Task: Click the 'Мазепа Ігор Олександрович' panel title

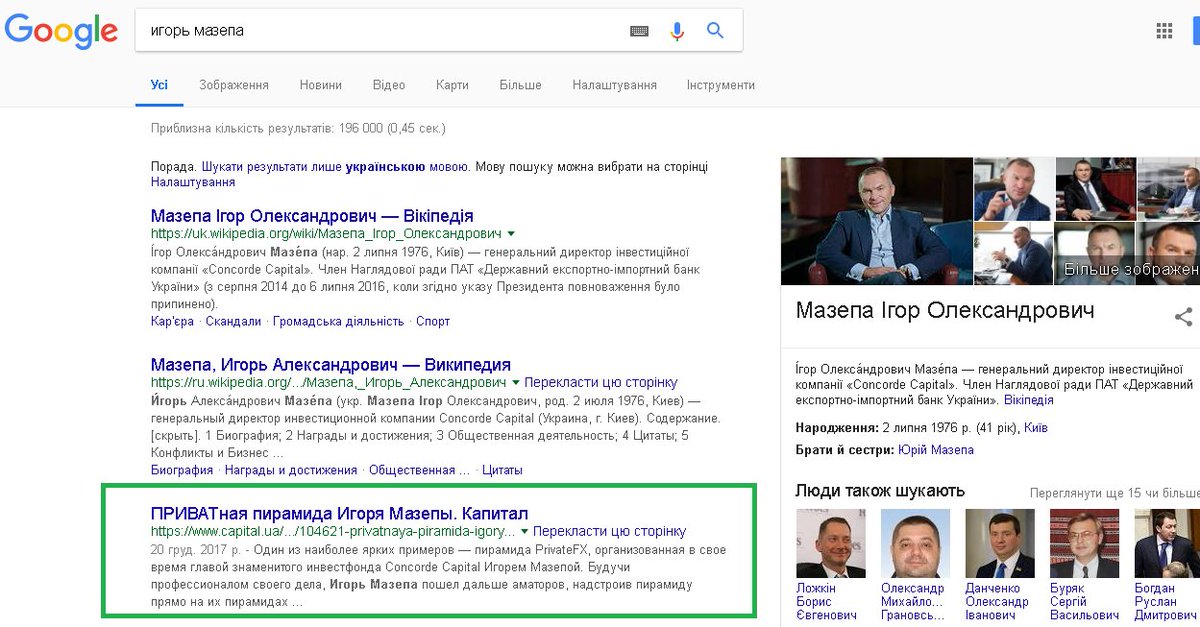Action: 945,310
